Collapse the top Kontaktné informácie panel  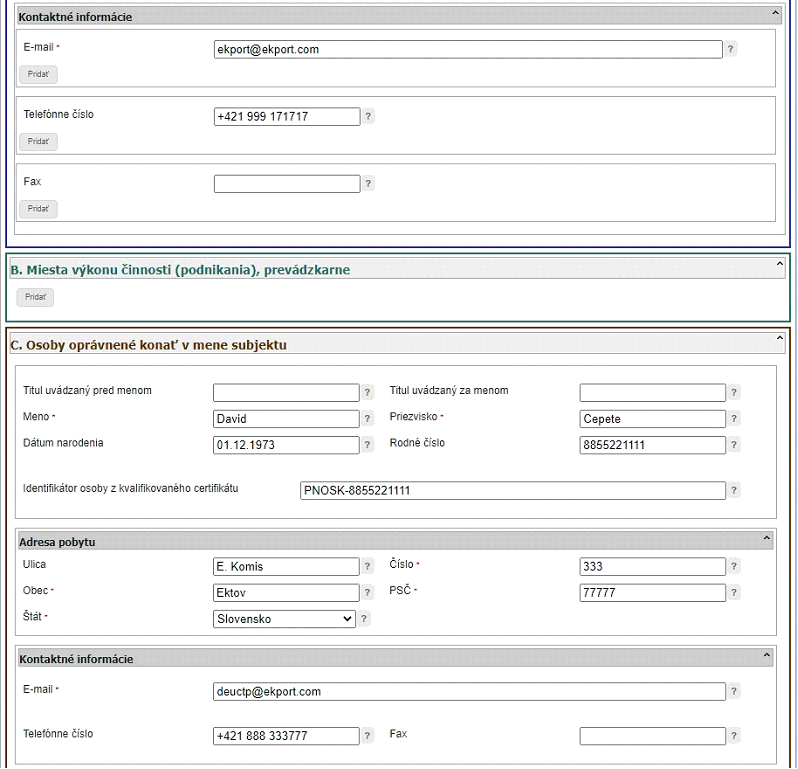775,13
